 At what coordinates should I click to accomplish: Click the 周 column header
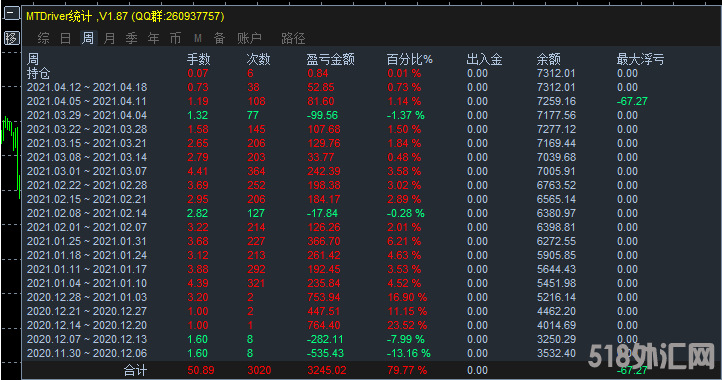33,59
